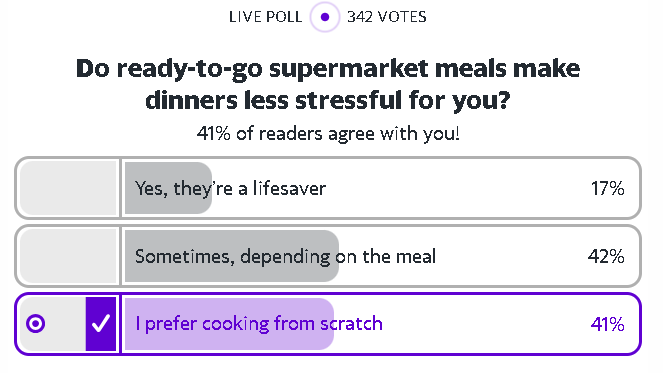Click the 42% result percentage
This screenshot has width=663, height=373.
(606, 257)
